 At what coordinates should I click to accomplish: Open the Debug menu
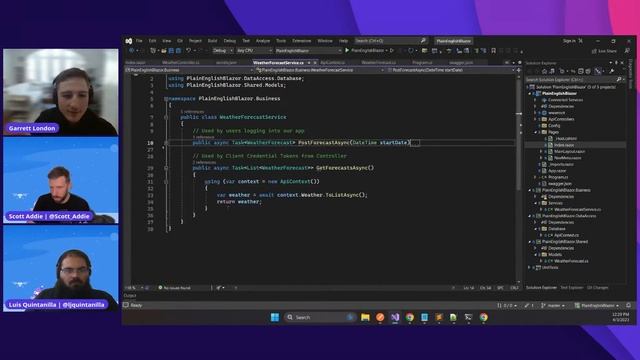coord(229,41)
